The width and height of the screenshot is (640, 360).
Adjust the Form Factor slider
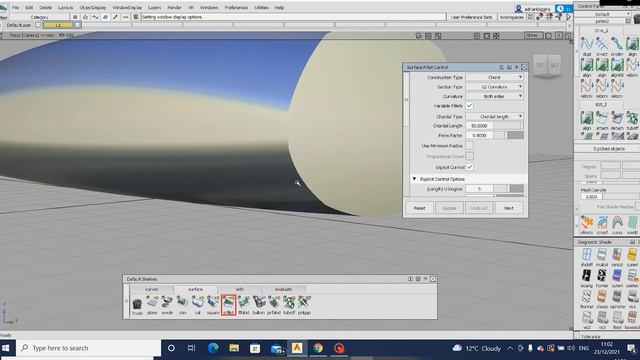(x=509, y=135)
